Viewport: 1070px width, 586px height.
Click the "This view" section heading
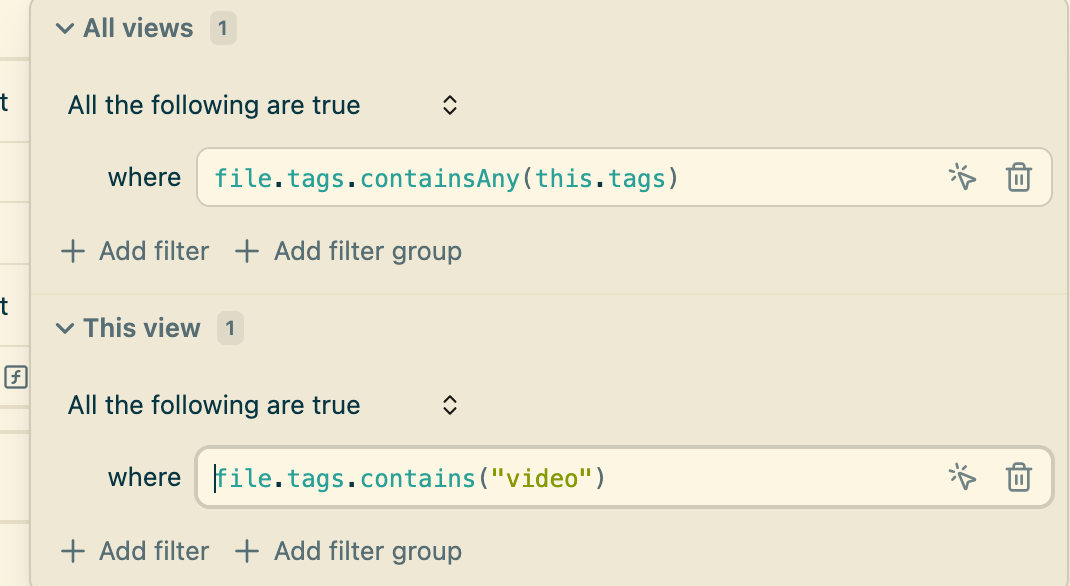click(x=142, y=328)
